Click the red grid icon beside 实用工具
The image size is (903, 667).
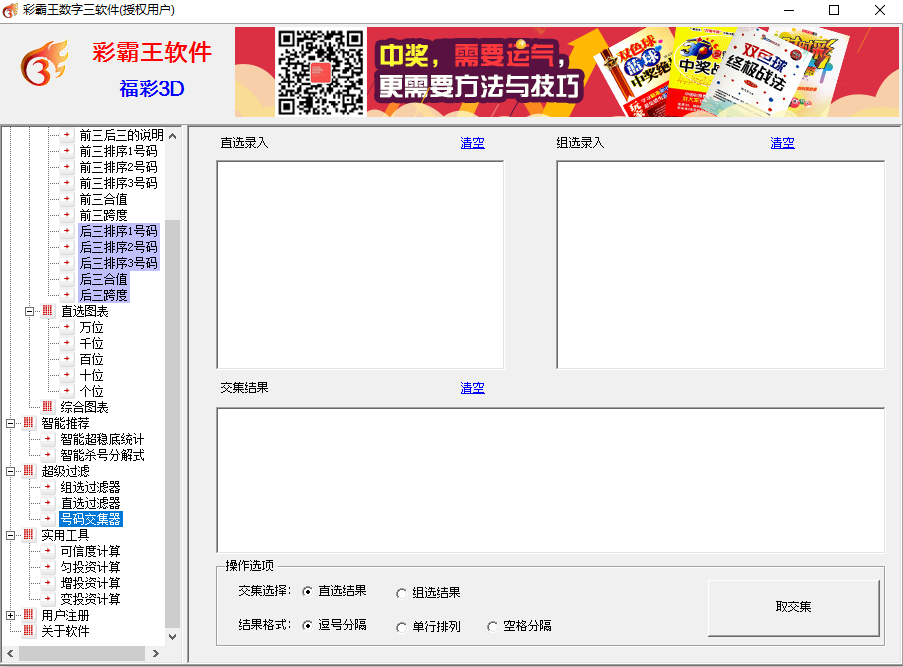(29, 535)
